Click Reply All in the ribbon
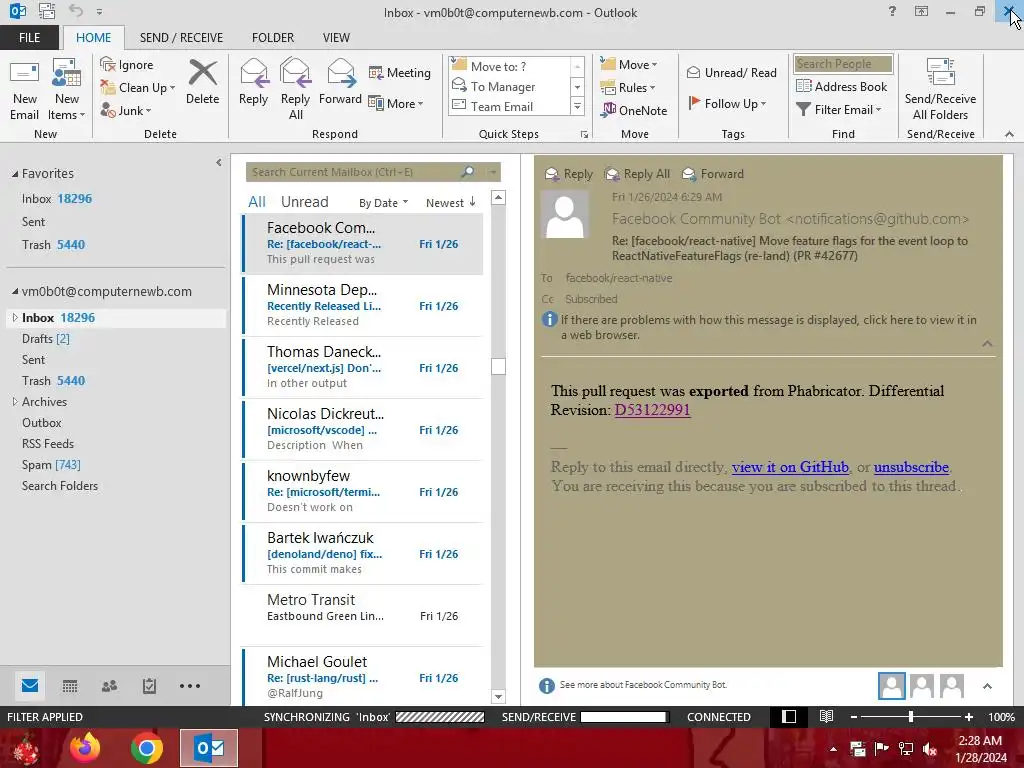1024x768 pixels. click(x=295, y=90)
